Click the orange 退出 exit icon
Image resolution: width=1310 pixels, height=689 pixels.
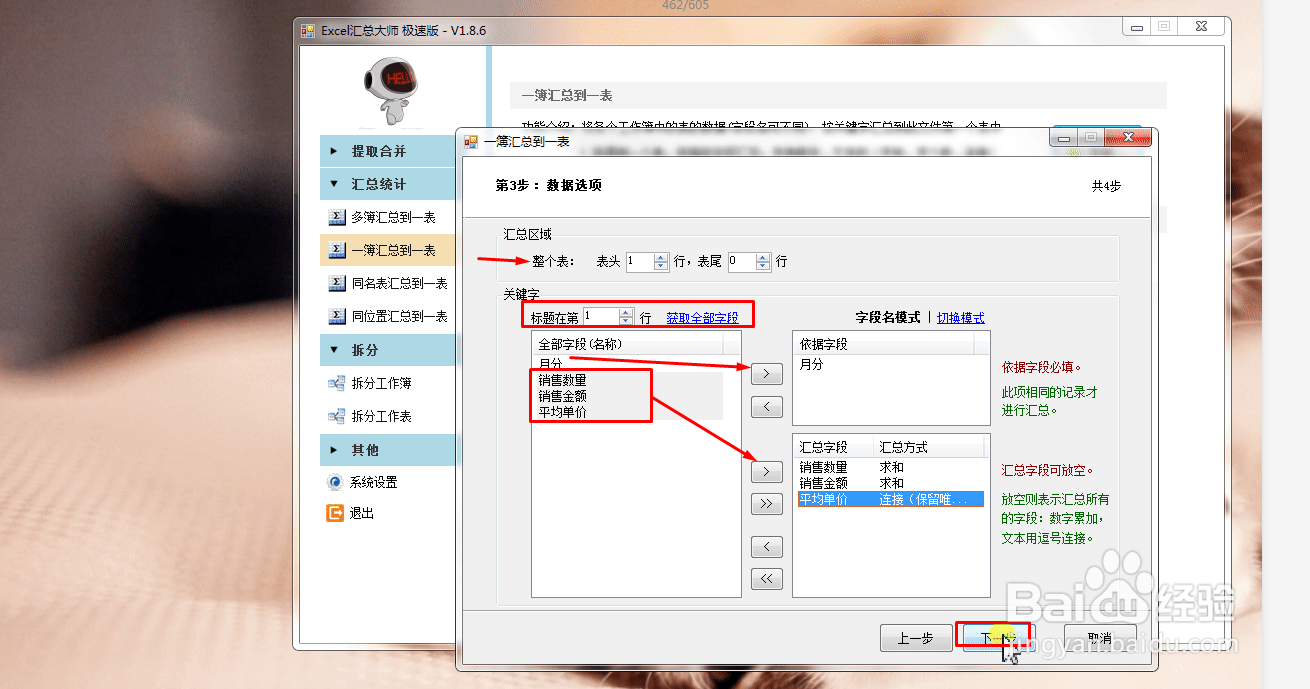pos(335,513)
